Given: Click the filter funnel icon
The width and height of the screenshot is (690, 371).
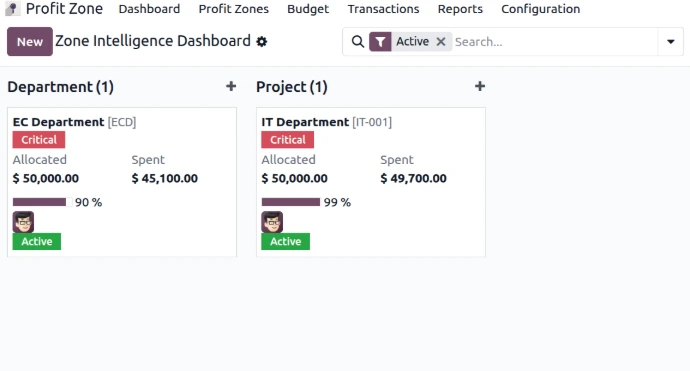Looking at the screenshot, I should 380,42.
